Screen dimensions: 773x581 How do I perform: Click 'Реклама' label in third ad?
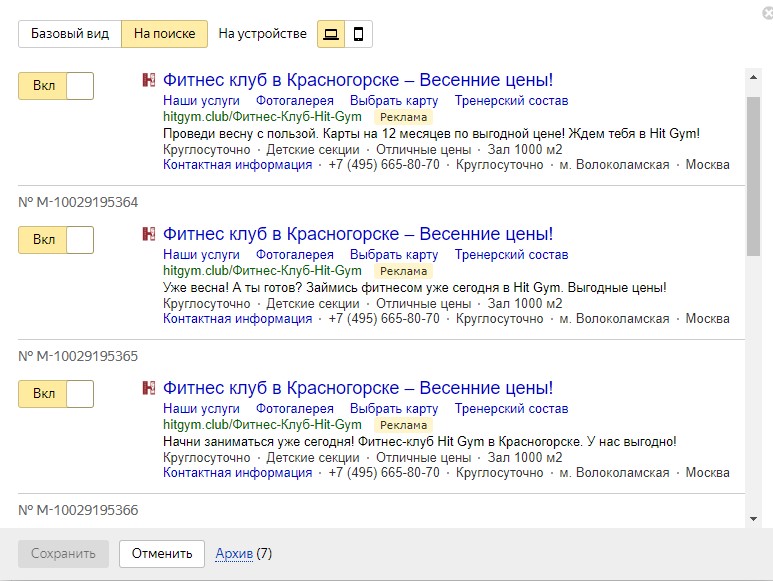403,425
